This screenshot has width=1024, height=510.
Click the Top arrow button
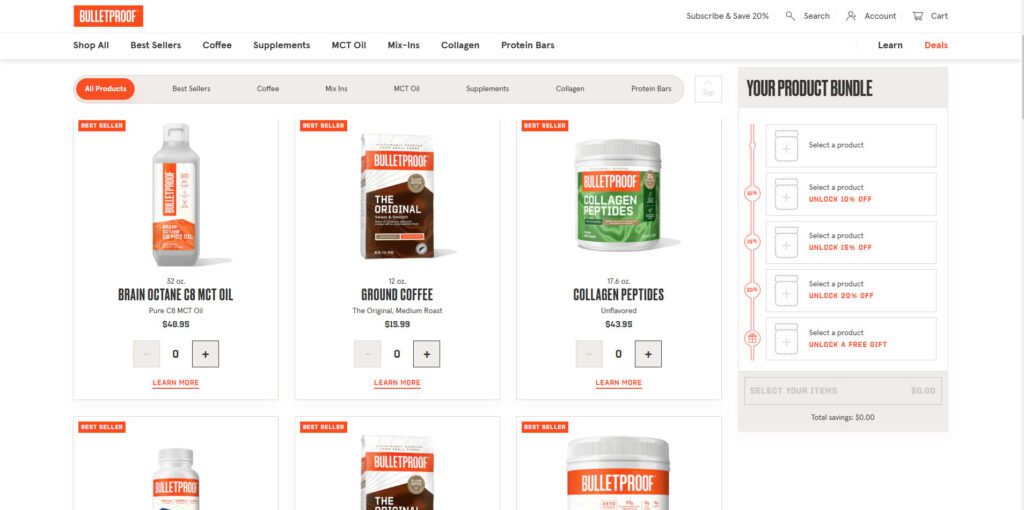pyautogui.click(x=709, y=89)
